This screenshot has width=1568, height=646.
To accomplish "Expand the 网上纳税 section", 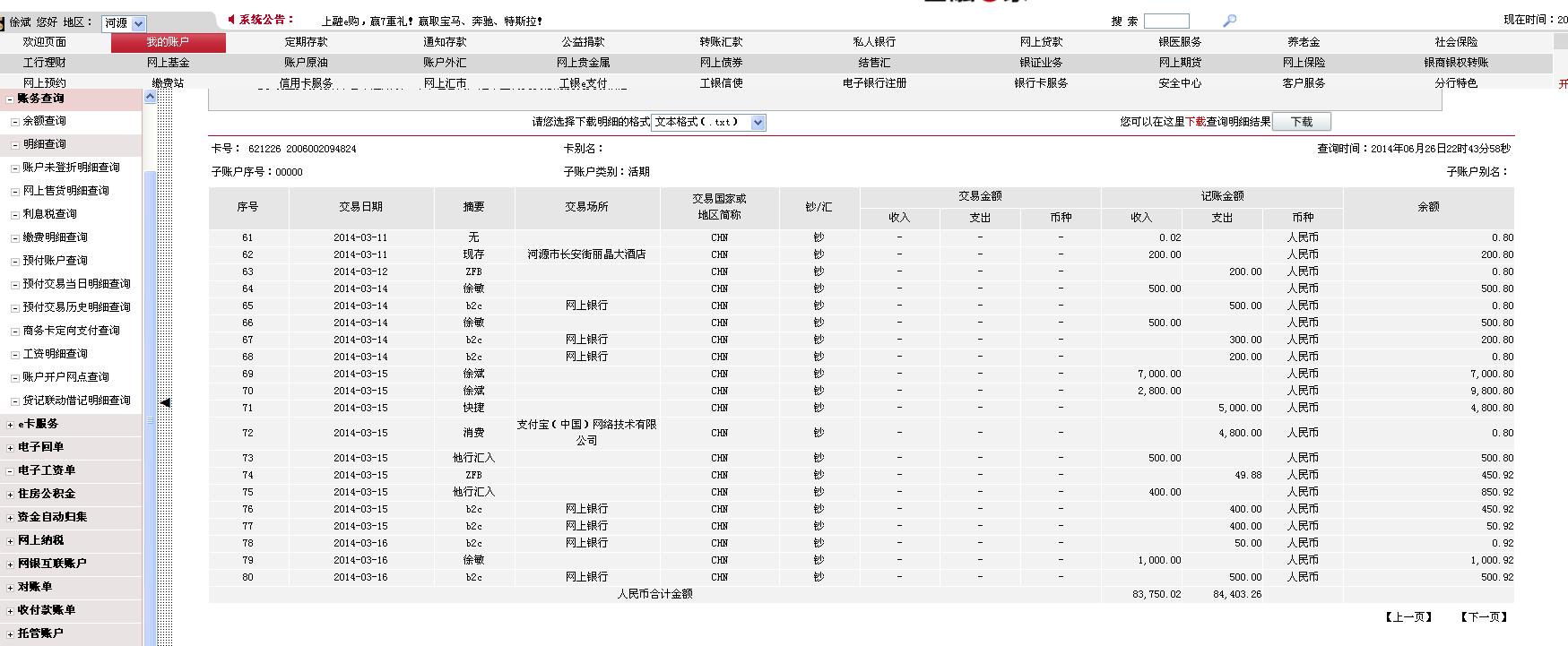I will (x=10, y=541).
